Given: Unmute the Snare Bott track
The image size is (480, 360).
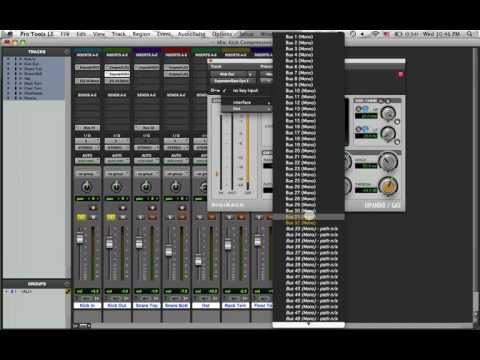Looking at the screenshot, I should [182, 217].
